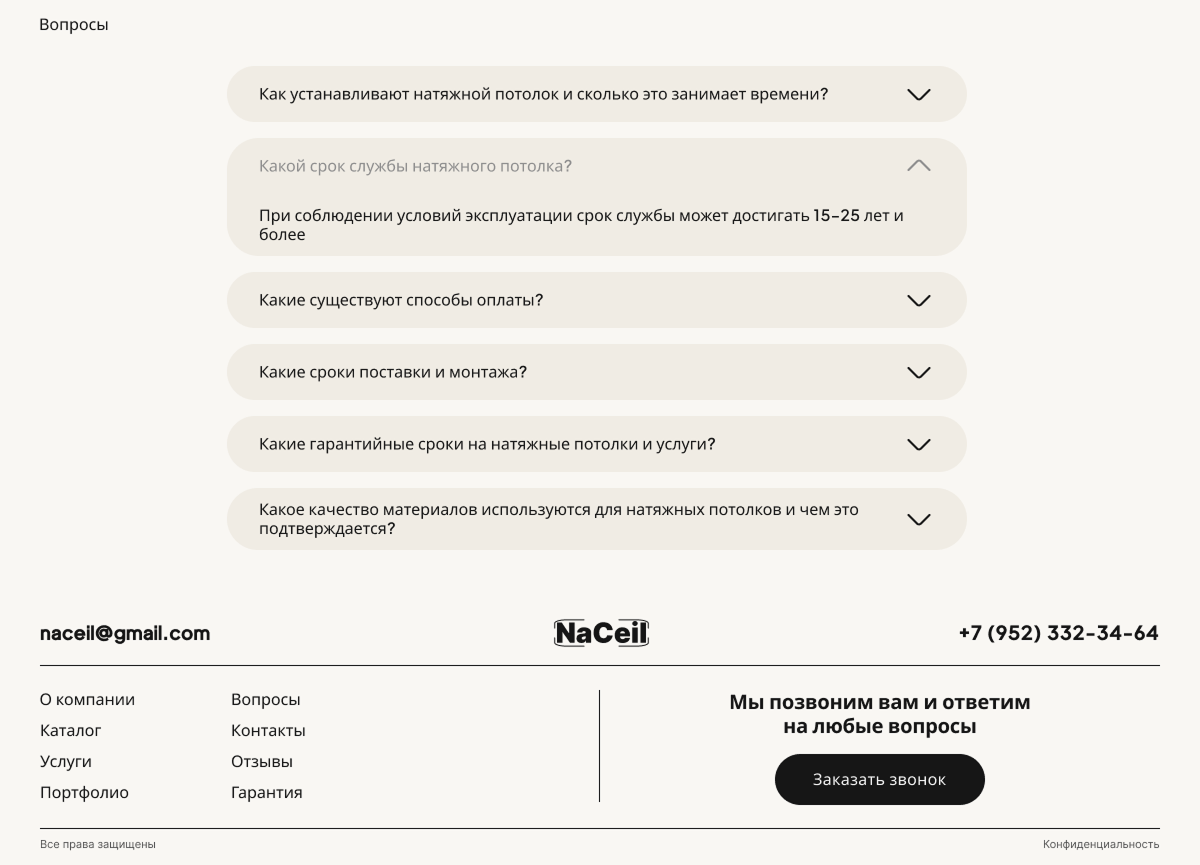Open the "Гарантия" footer link

click(266, 792)
